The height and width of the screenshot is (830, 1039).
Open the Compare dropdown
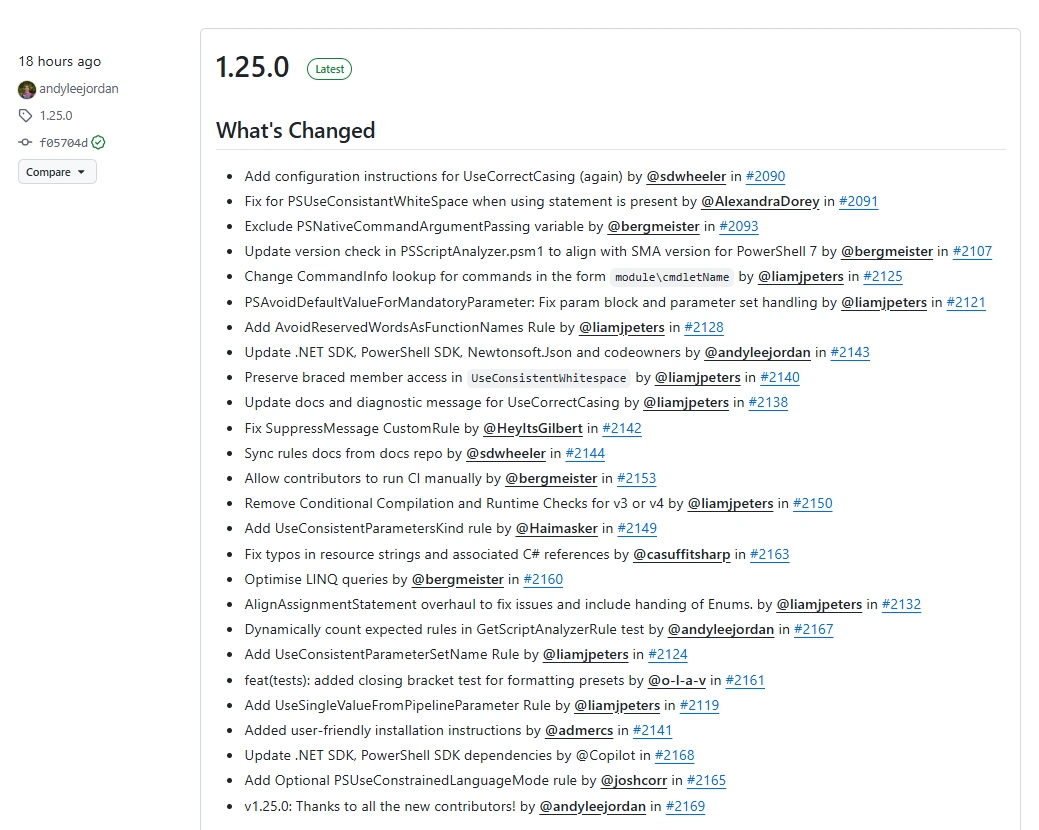[57, 172]
